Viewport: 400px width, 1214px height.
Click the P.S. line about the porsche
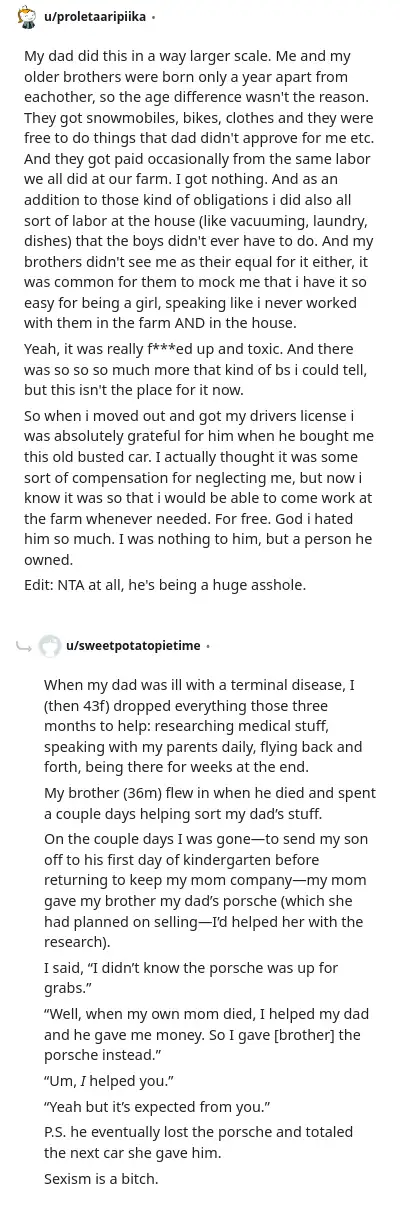pos(199,1142)
